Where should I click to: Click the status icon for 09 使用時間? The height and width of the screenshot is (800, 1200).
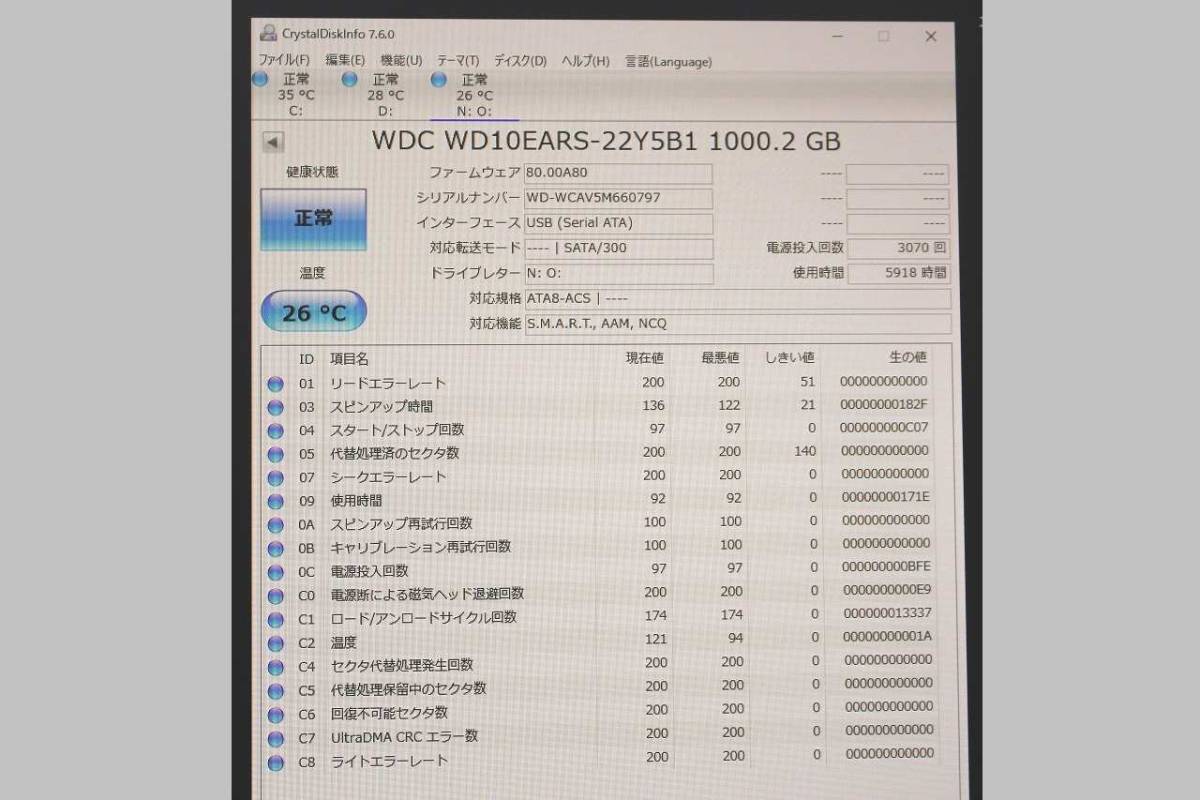[x=275, y=501]
